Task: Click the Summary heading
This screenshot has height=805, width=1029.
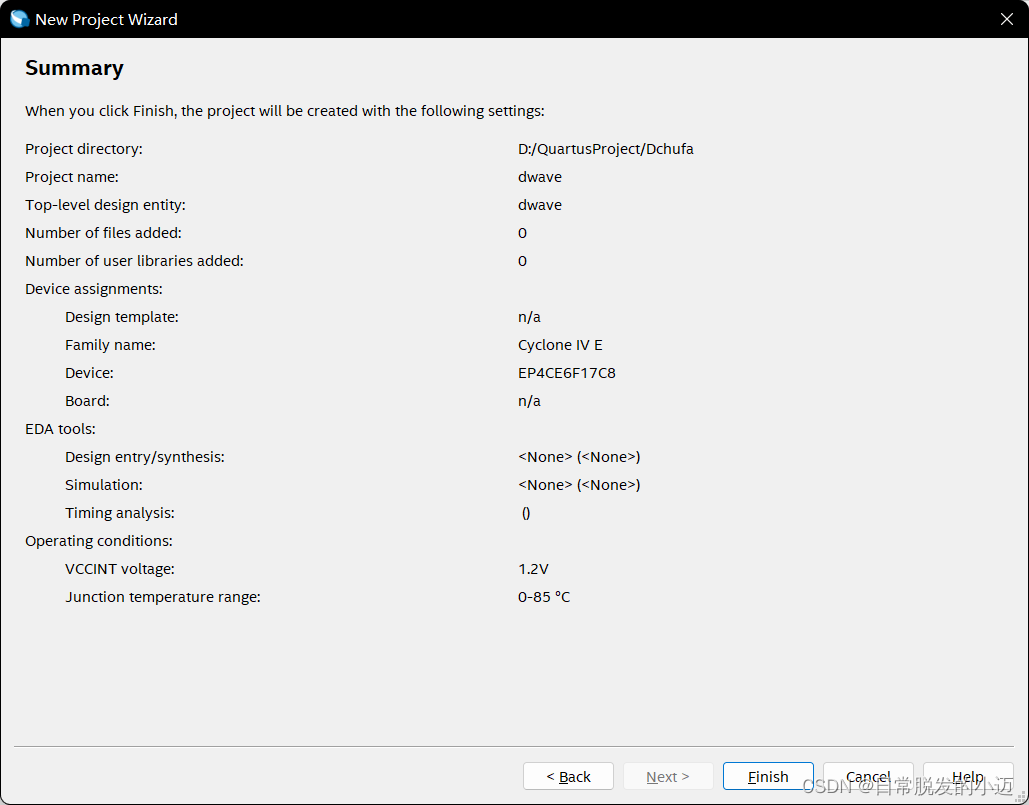Action: (74, 68)
